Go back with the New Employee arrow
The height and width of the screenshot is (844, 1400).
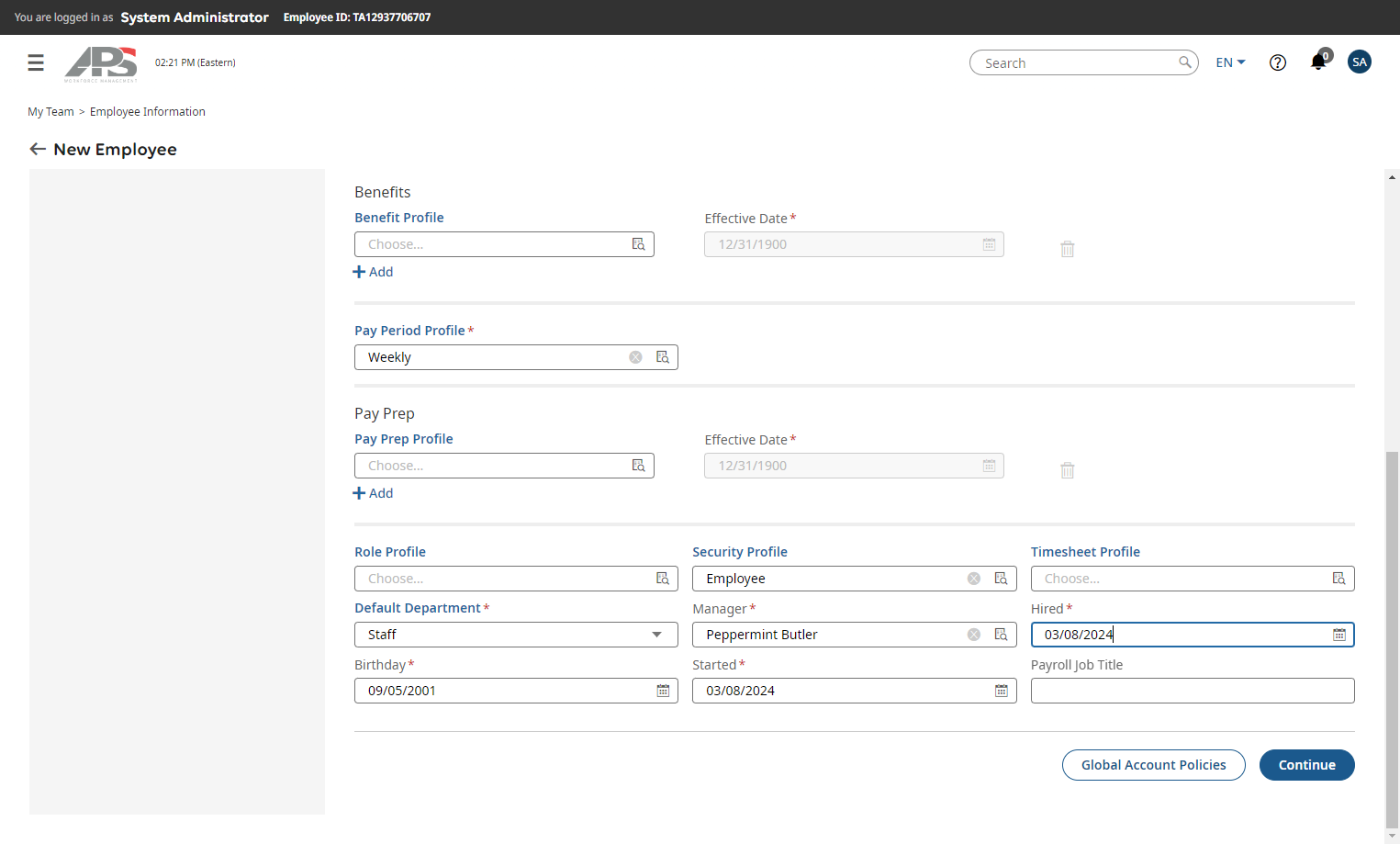coord(38,149)
